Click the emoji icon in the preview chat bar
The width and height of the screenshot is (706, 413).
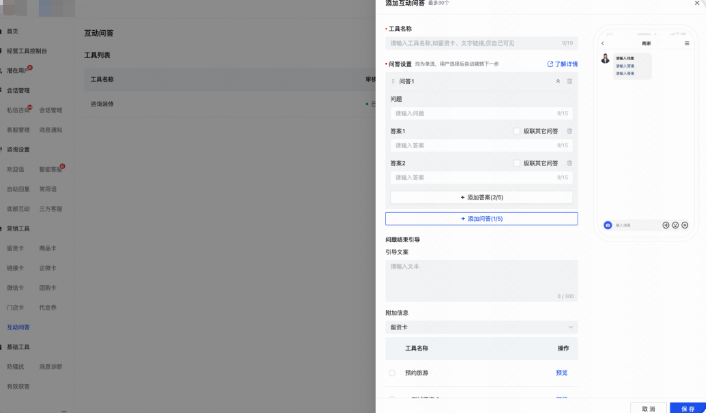pyautogui.click(x=676, y=225)
